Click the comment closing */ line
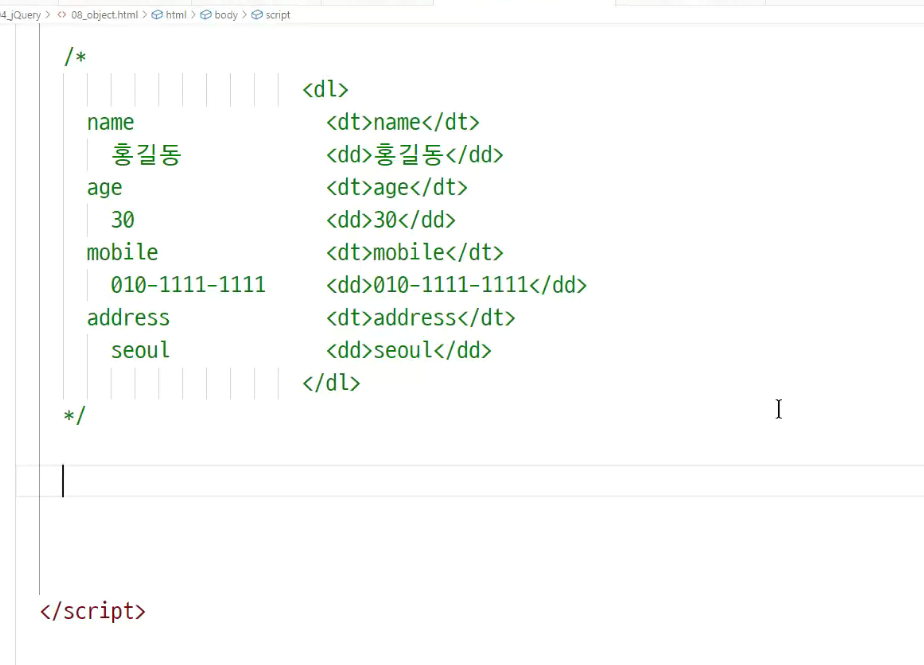Image resolution: width=924 pixels, height=665 pixels. [x=75, y=416]
